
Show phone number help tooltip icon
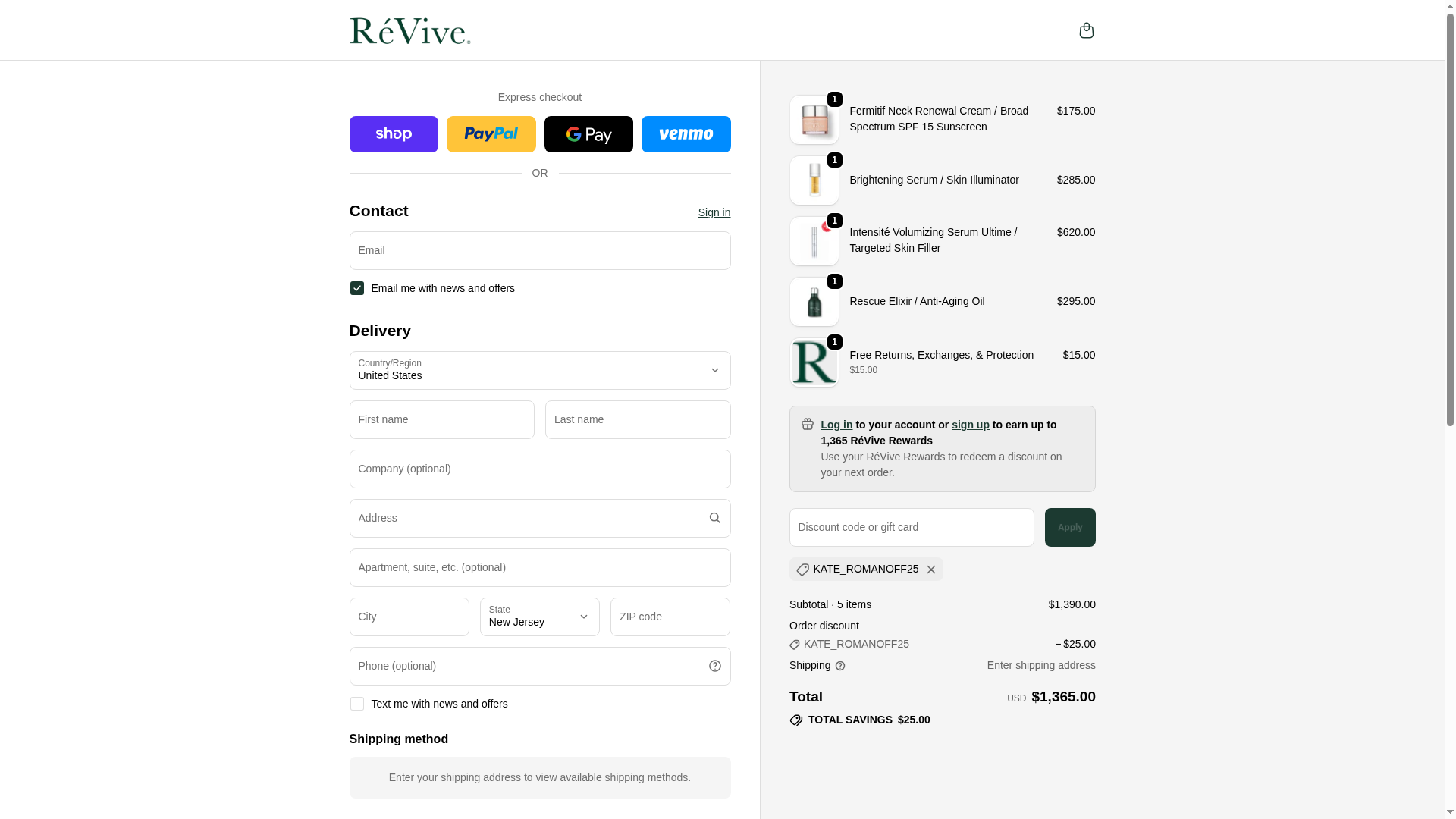click(714, 666)
